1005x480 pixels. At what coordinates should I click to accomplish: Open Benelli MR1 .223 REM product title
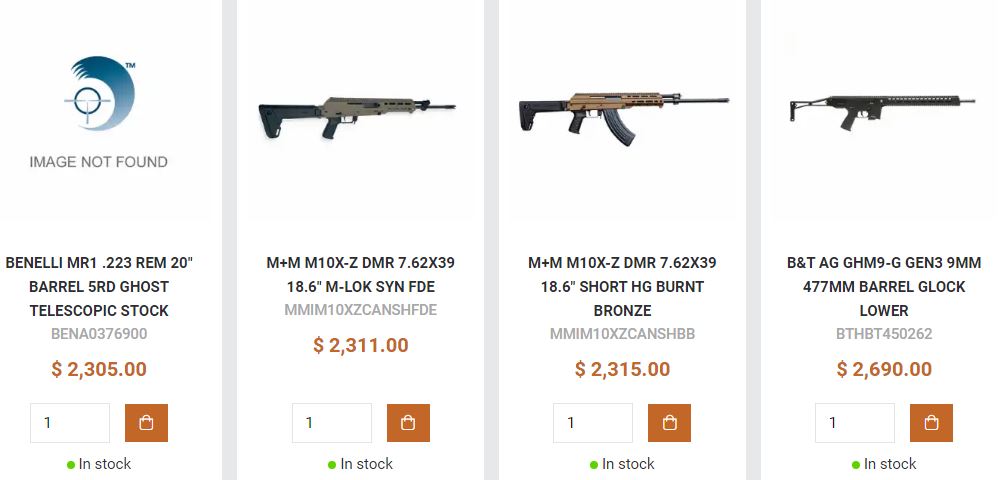click(99, 287)
